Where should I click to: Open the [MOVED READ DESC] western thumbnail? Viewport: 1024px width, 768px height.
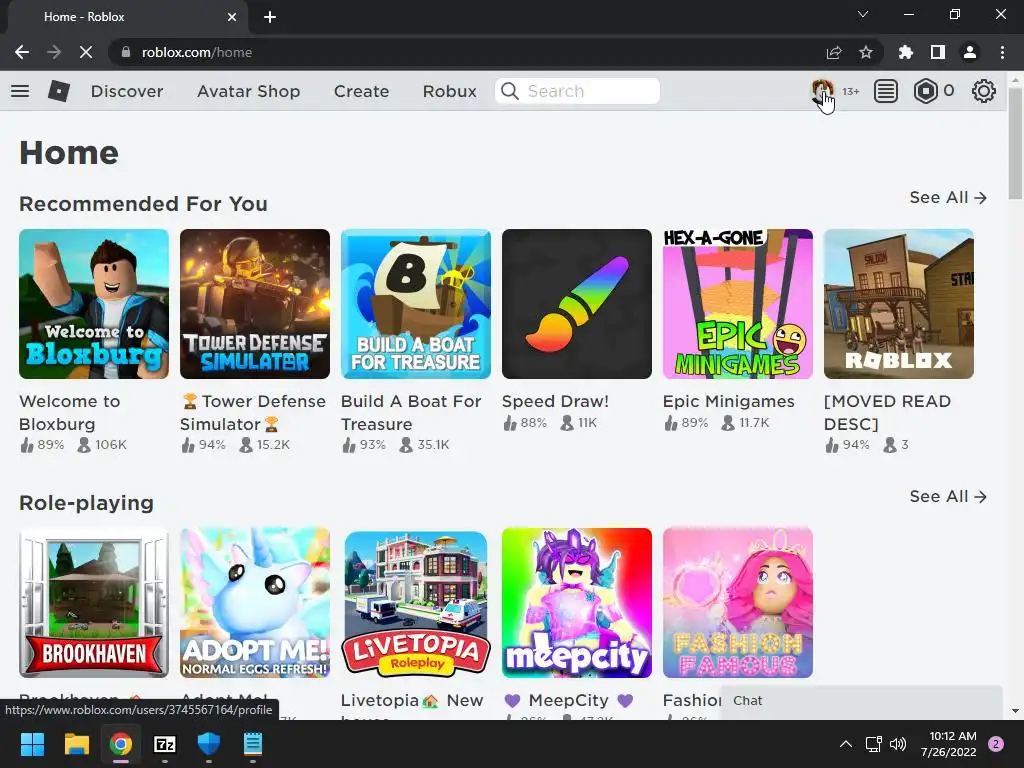click(899, 304)
